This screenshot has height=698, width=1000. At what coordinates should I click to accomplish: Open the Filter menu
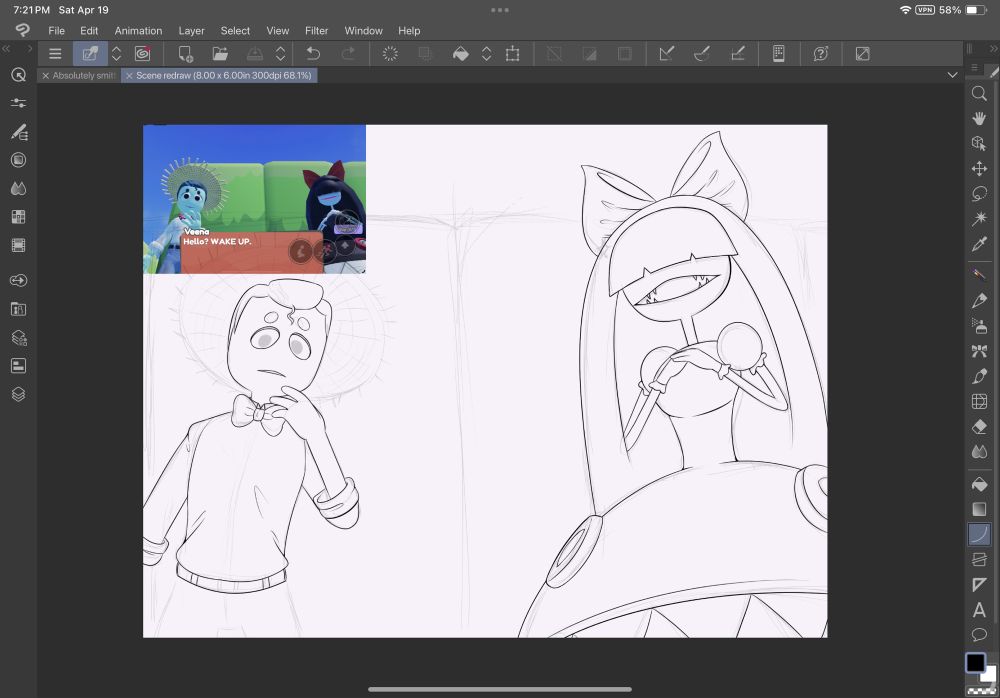click(x=316, y=31)
